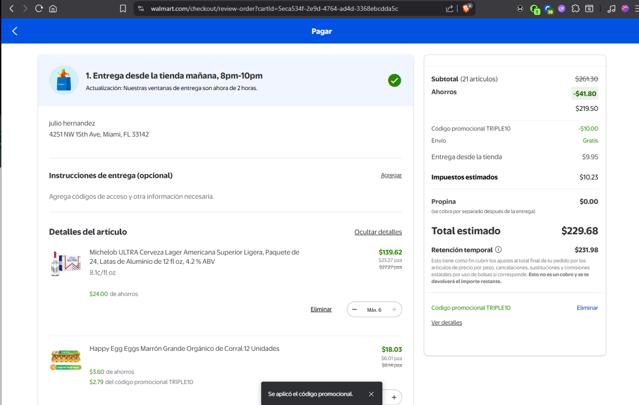Click the Michelob ULTRA product thumbnail
Image resolution: width=639 pixels, height=405 pixels.
tap(66, 264)
